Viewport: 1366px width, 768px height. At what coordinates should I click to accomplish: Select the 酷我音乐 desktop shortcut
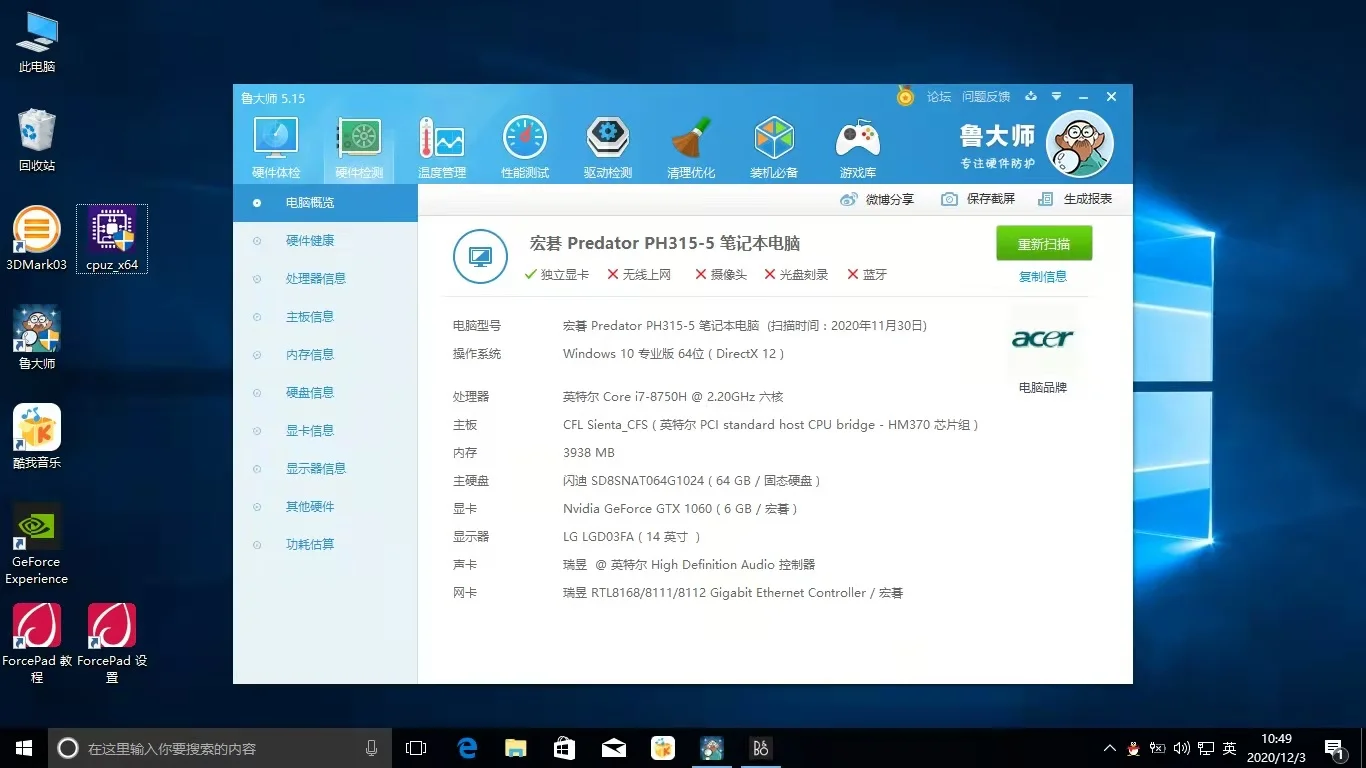(x=37, y=437)
